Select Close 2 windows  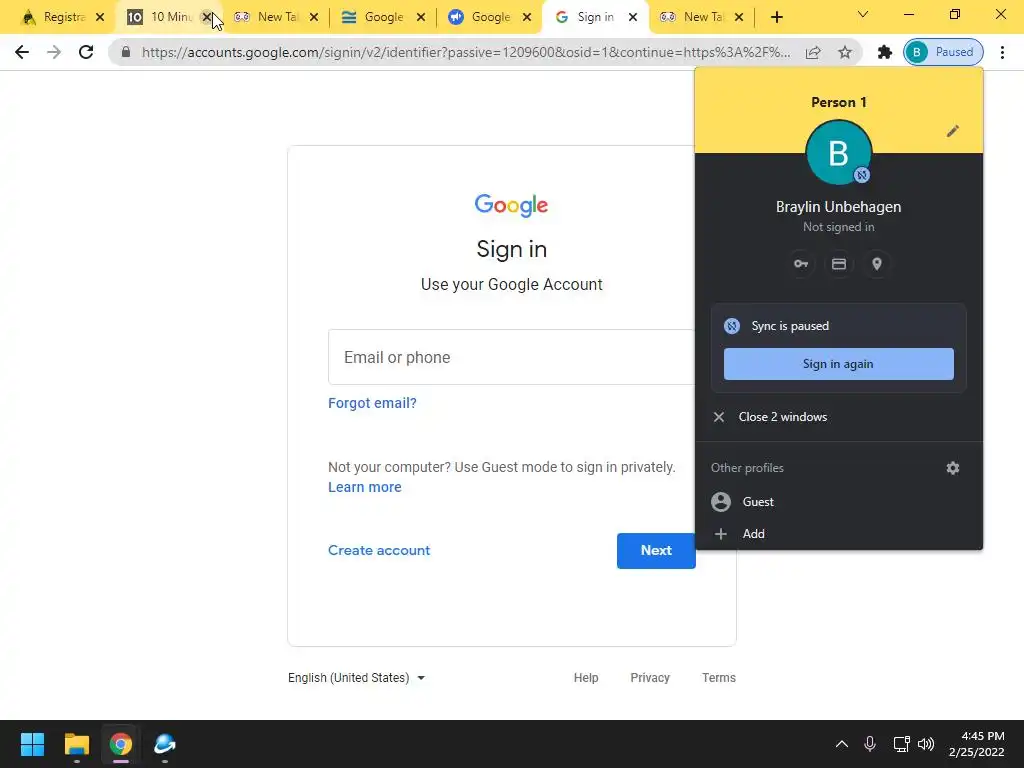point(839,417)
